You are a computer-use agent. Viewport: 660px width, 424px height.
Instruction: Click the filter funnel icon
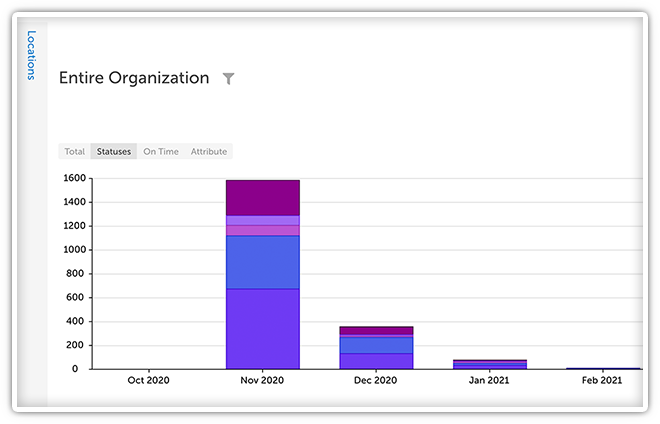pyautogui.click(x=228, y=79)
